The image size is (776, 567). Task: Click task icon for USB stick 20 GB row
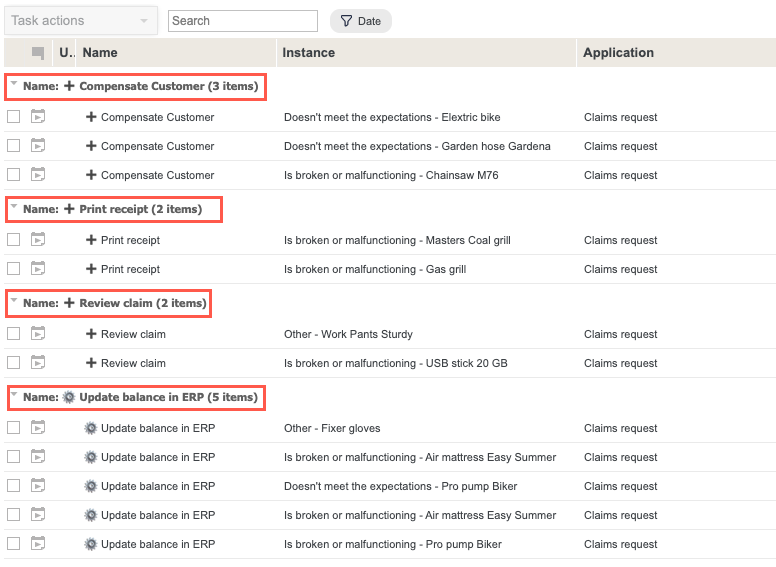pos(38,363)
